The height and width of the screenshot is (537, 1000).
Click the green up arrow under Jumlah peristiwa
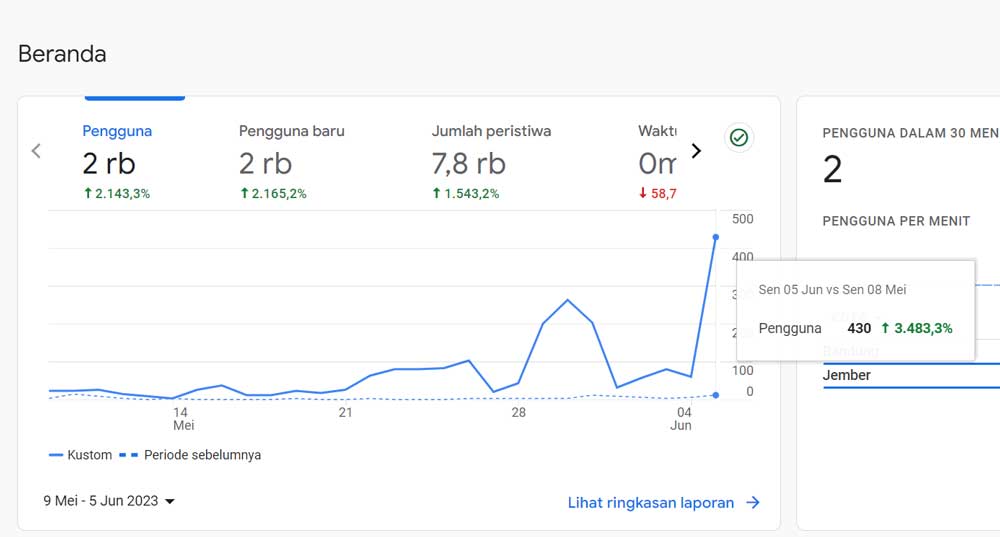click(x=437, y=194)
